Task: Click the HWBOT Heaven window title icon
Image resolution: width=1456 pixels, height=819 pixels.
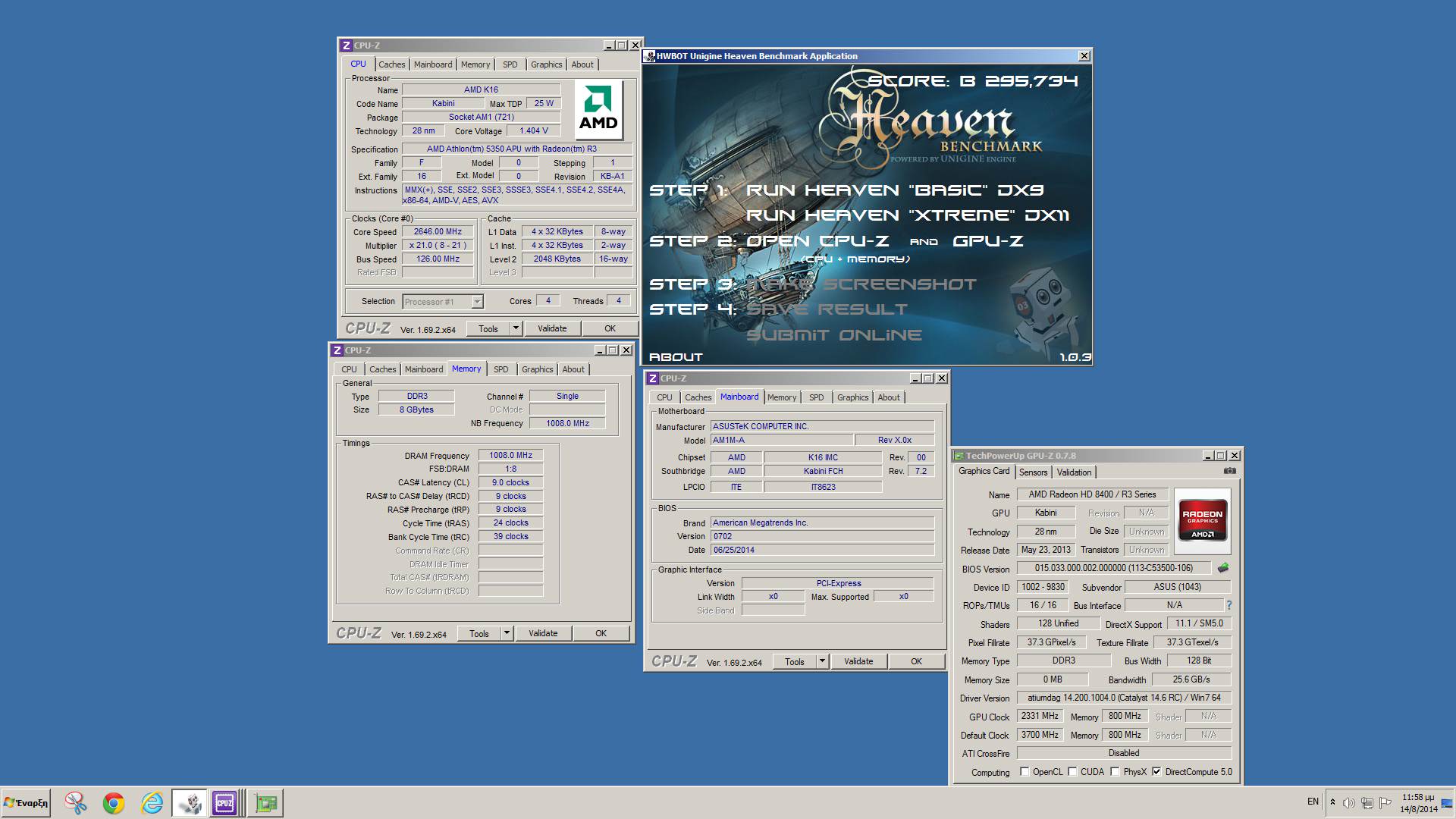Action: [649, 56]
